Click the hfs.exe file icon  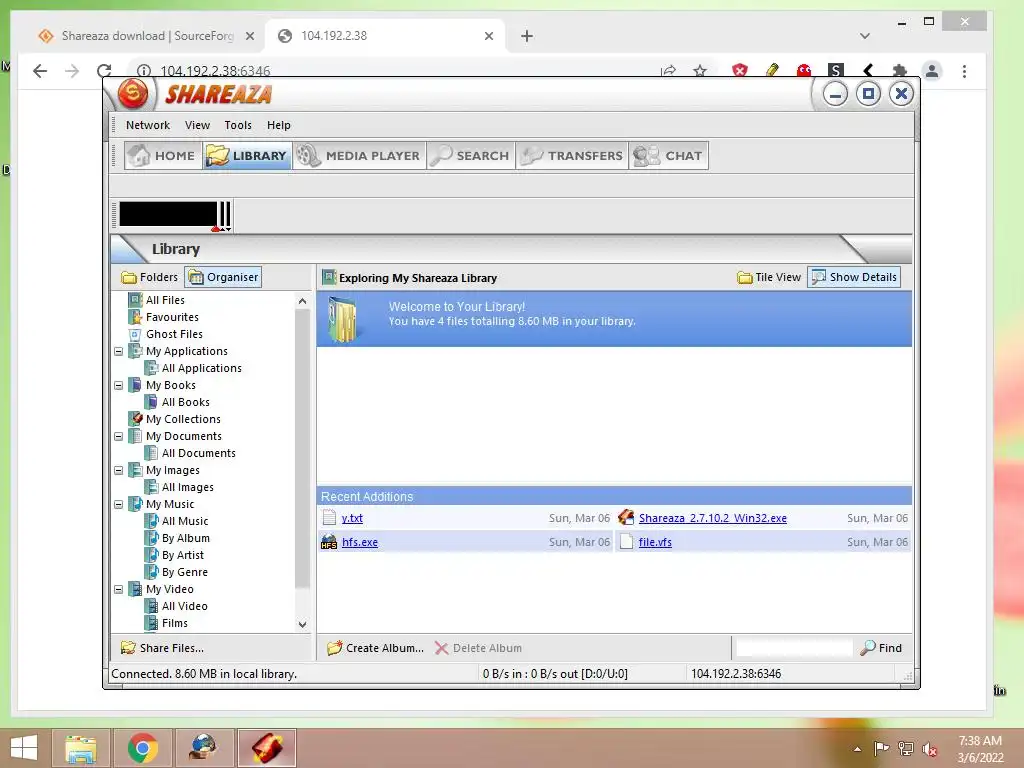point(329,542)
